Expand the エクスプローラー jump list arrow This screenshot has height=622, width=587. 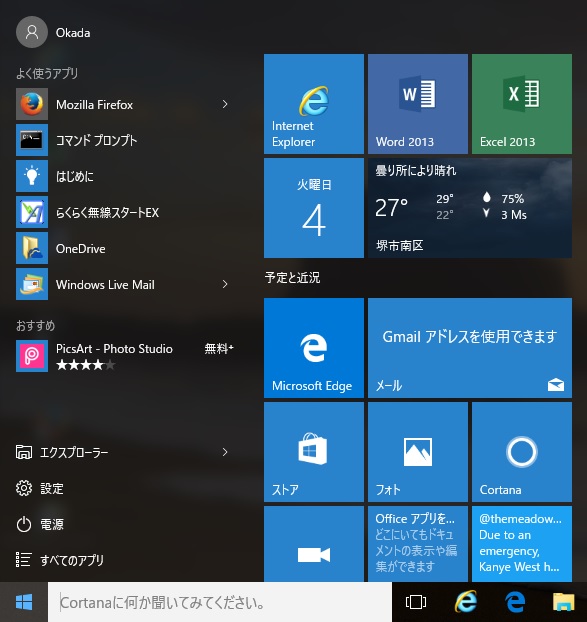(225, 452)
